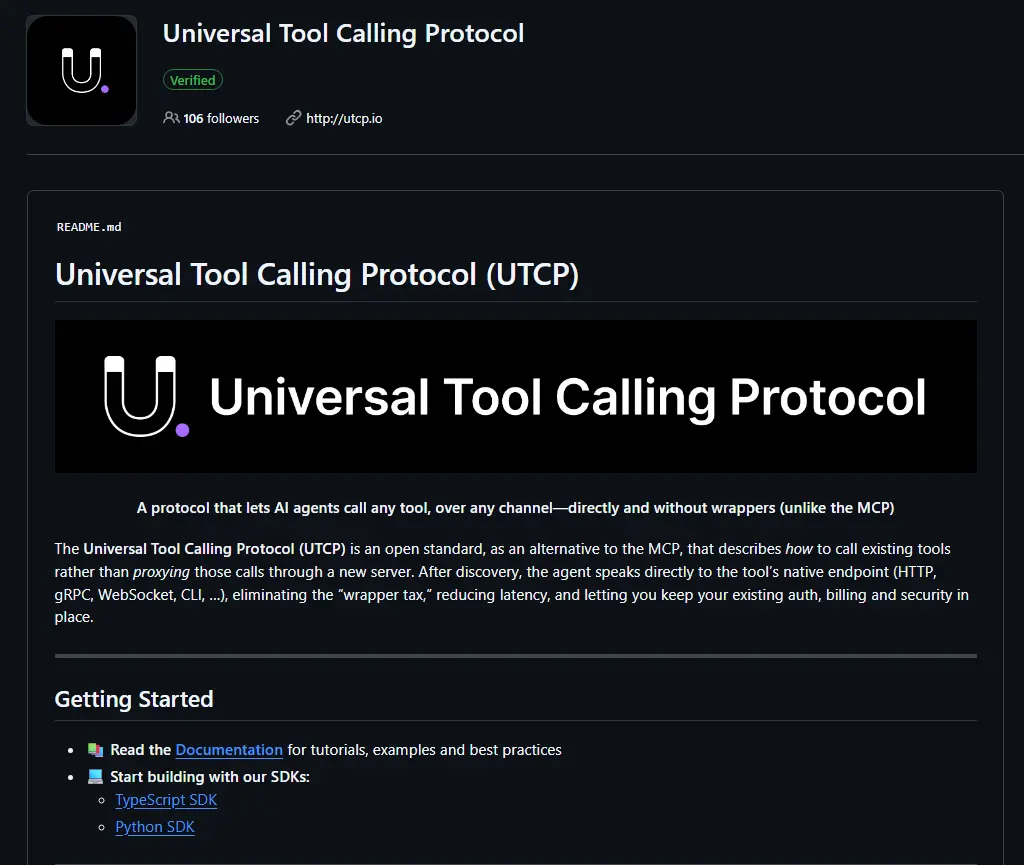Image resolution: width=1024 pixels, height=865 pixels.
Task: Click the Verified badge
Action: click(192, 80)
